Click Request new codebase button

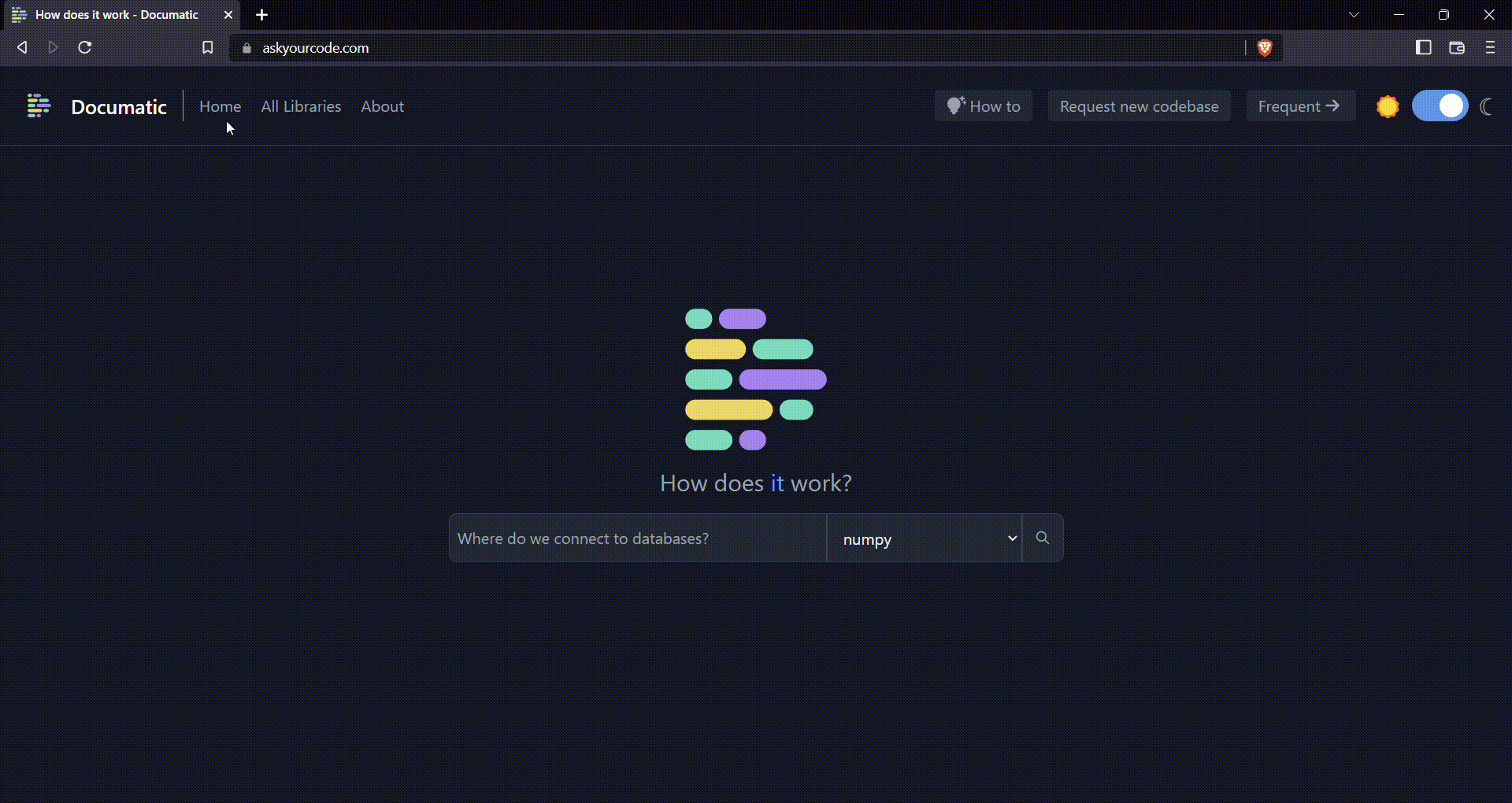pos(1139,106)
